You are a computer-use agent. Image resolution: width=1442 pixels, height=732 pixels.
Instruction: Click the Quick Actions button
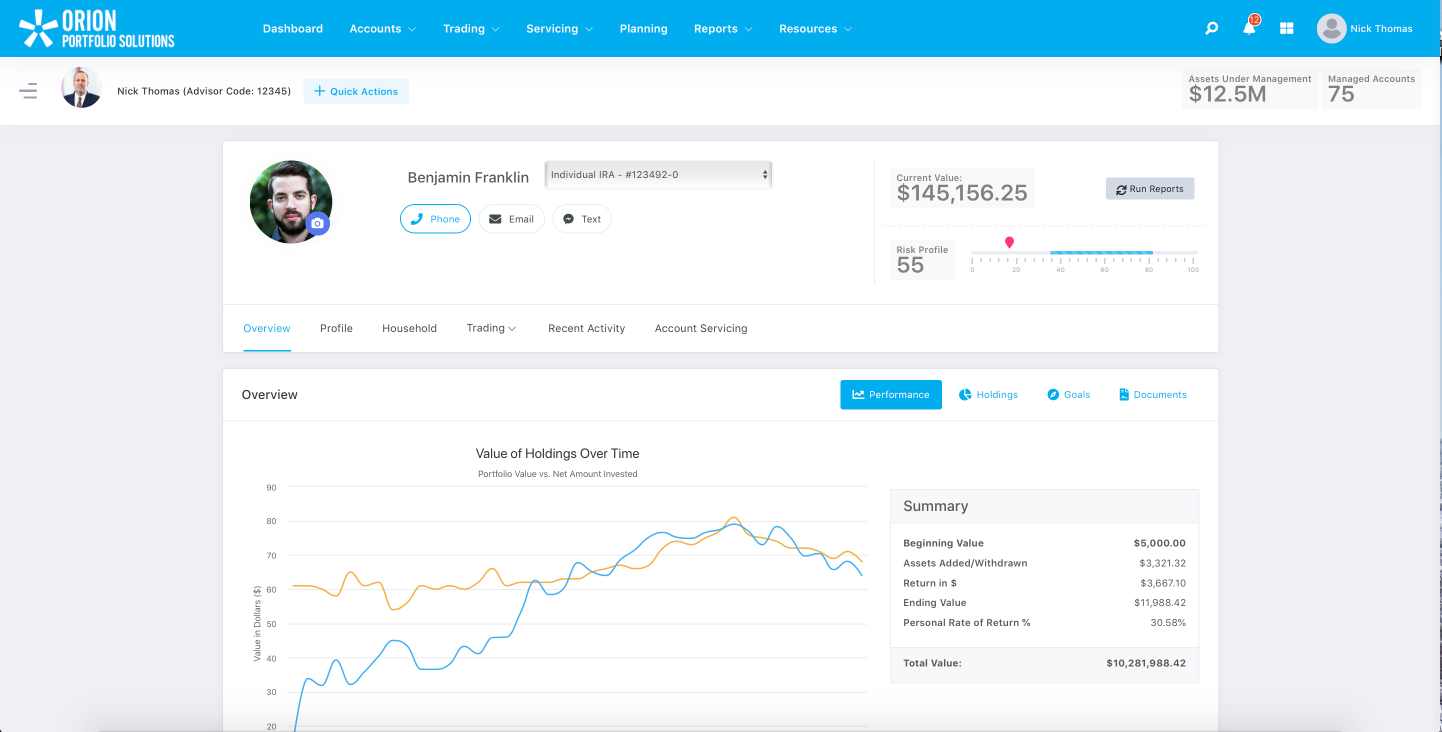(x=356, y=90)
